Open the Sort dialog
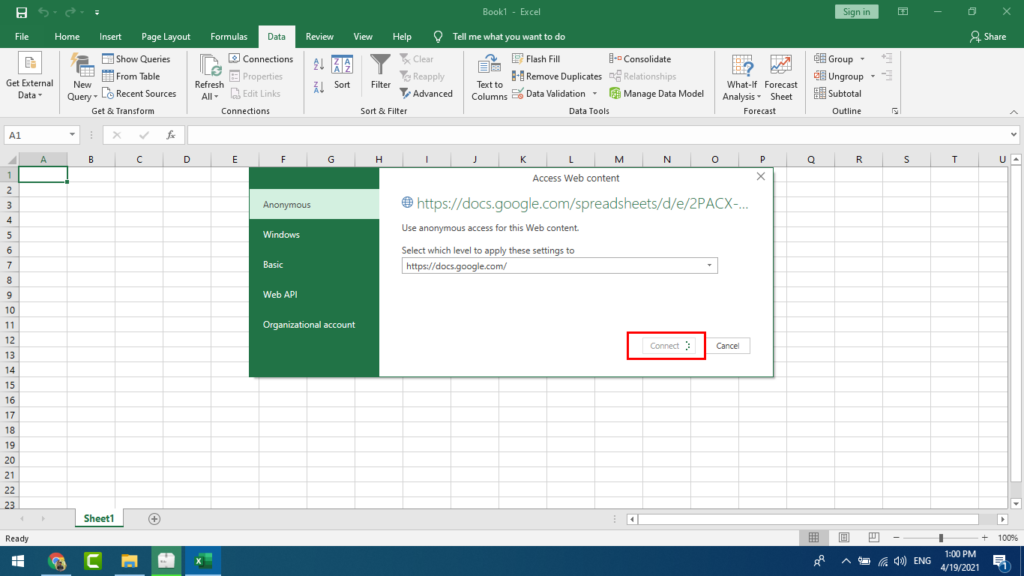Image resolution: width=1024 pixels, height=576 pixels. click(342, 72)
